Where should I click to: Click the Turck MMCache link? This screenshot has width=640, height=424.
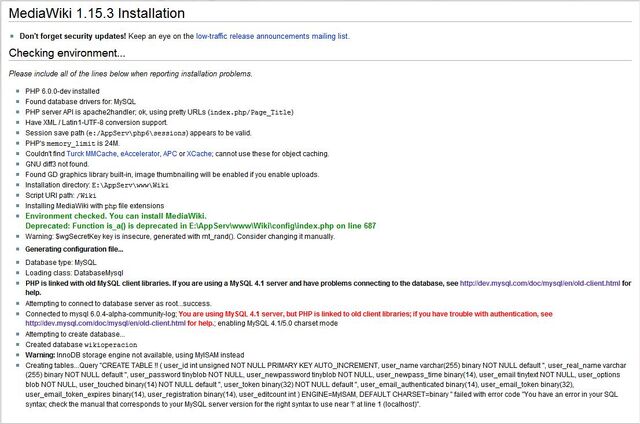tap(91, 154)
